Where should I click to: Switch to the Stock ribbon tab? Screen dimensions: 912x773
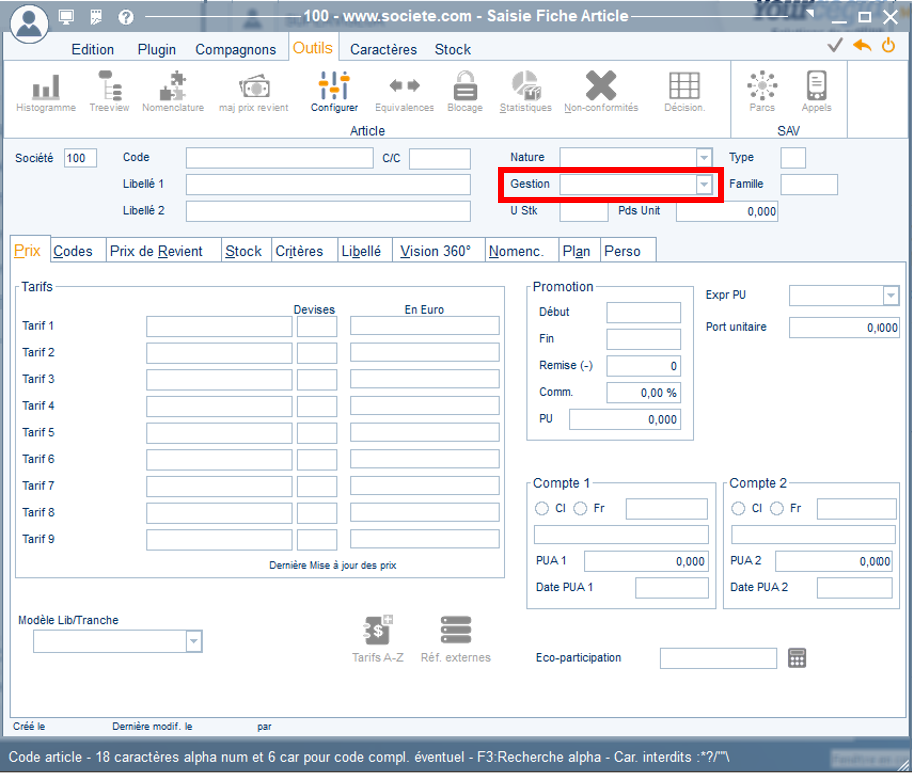(x=453, y=49)
